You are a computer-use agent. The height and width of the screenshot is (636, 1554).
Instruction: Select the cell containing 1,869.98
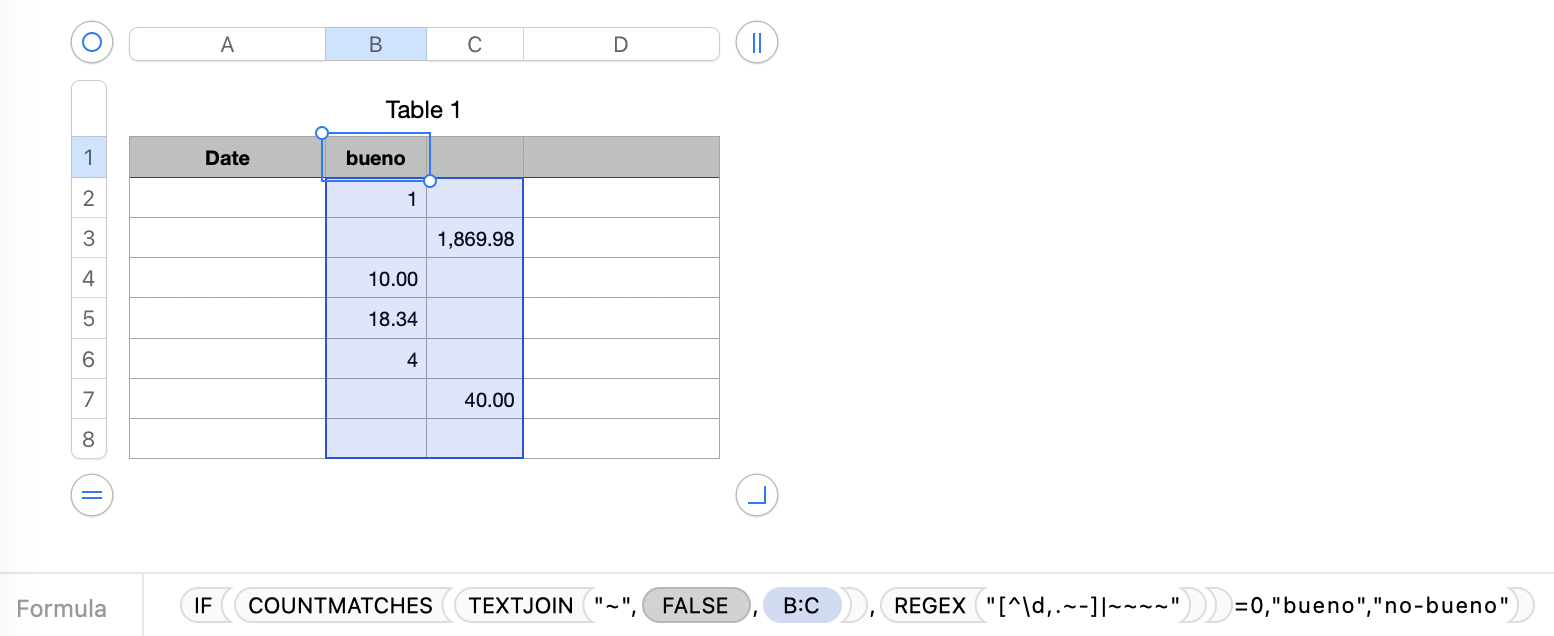click(x=475, y=239)
